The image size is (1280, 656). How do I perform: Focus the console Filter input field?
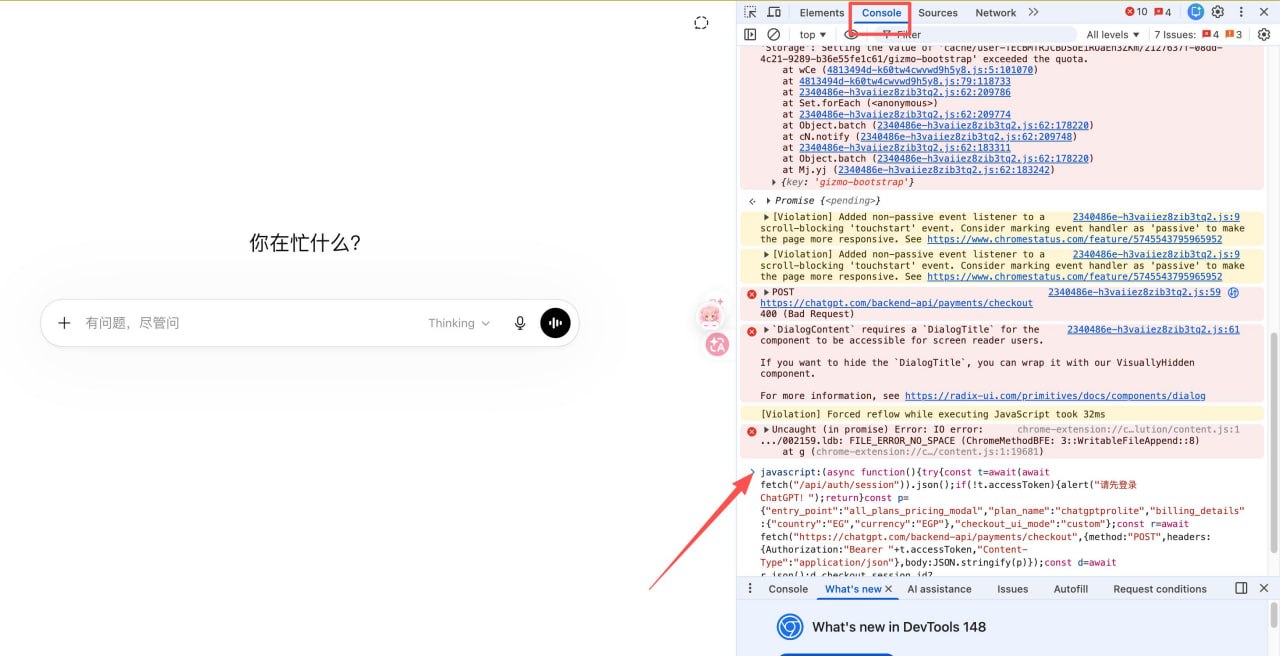click(975, 34)
